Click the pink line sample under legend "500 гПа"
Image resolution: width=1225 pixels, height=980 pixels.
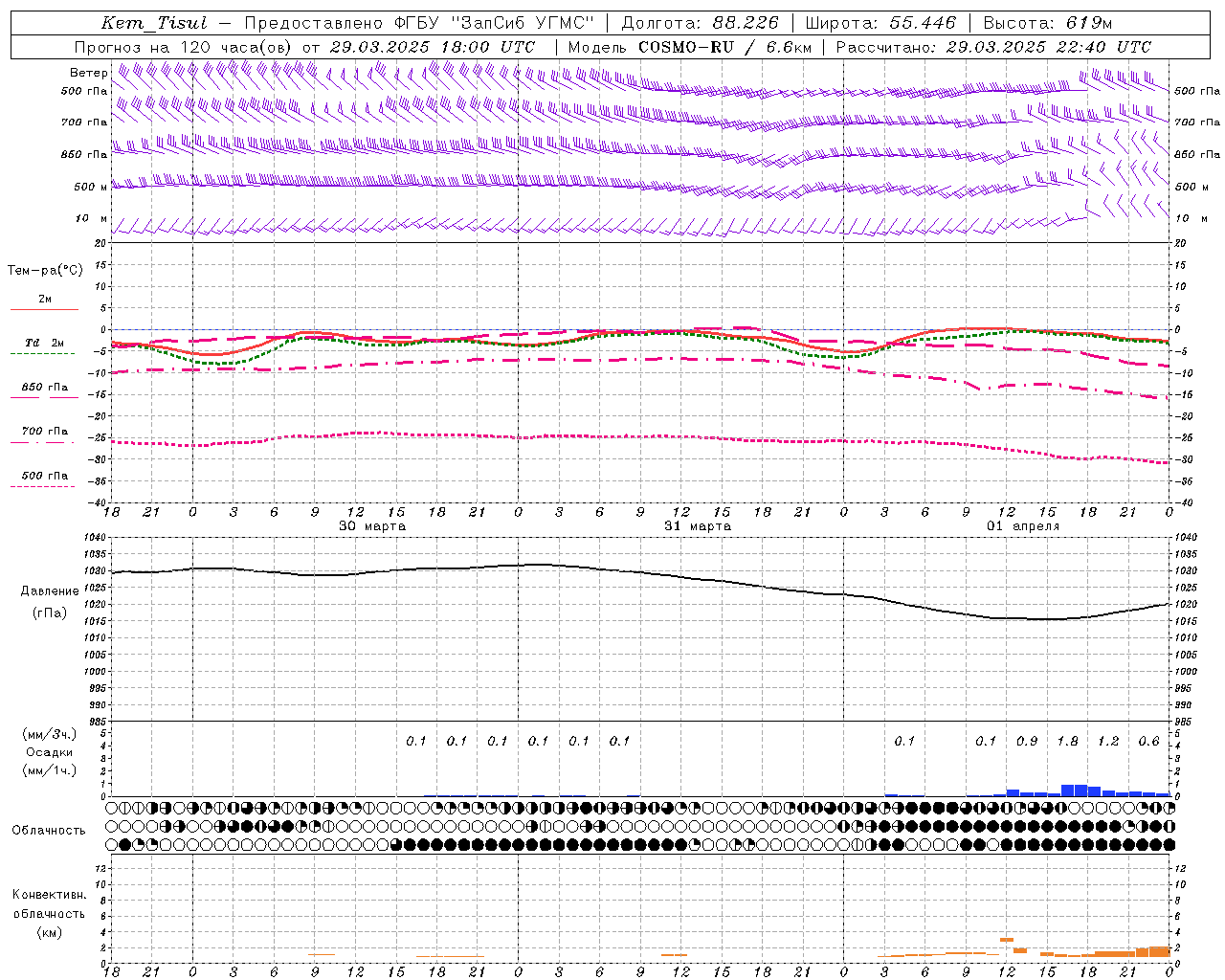coord(42,487)
